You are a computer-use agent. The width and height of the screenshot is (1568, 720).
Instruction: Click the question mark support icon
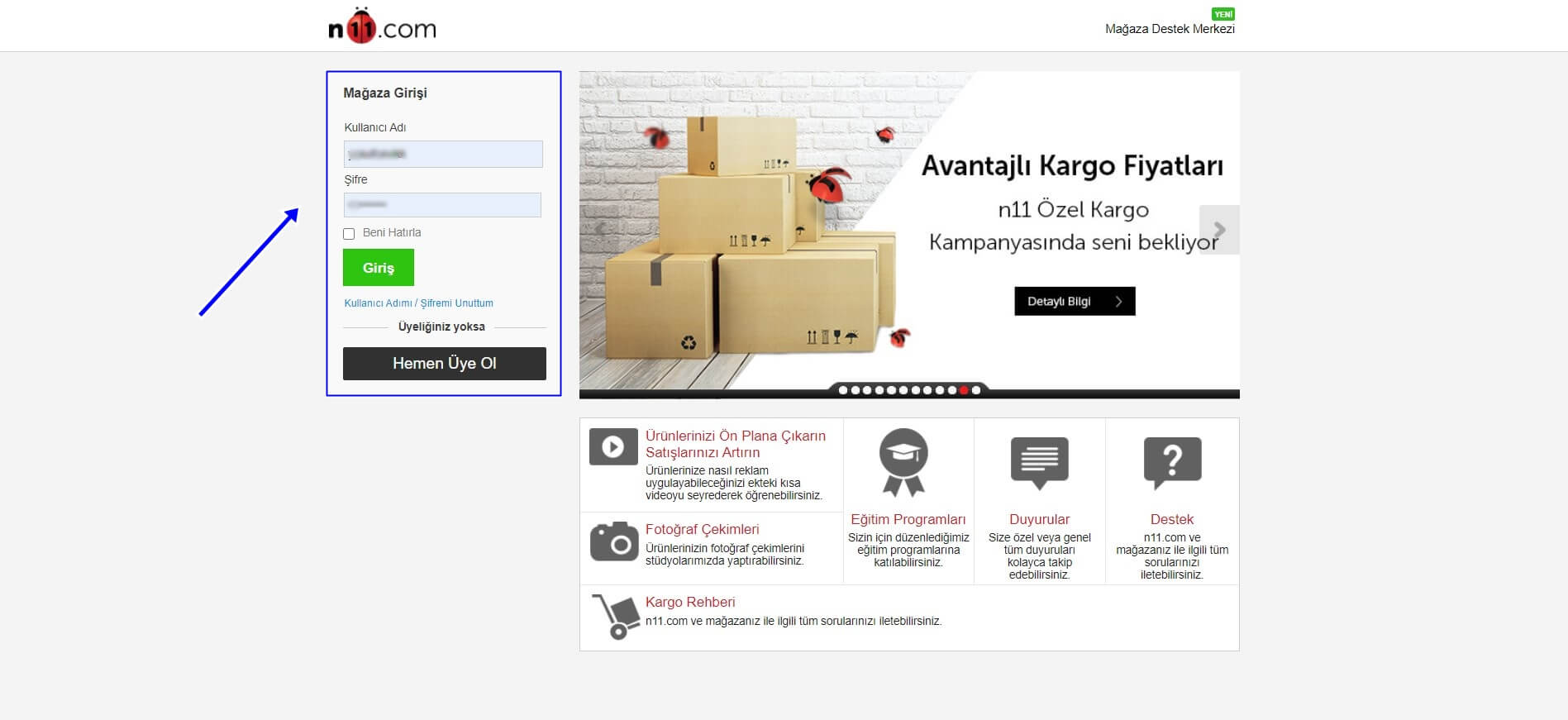1172,462
